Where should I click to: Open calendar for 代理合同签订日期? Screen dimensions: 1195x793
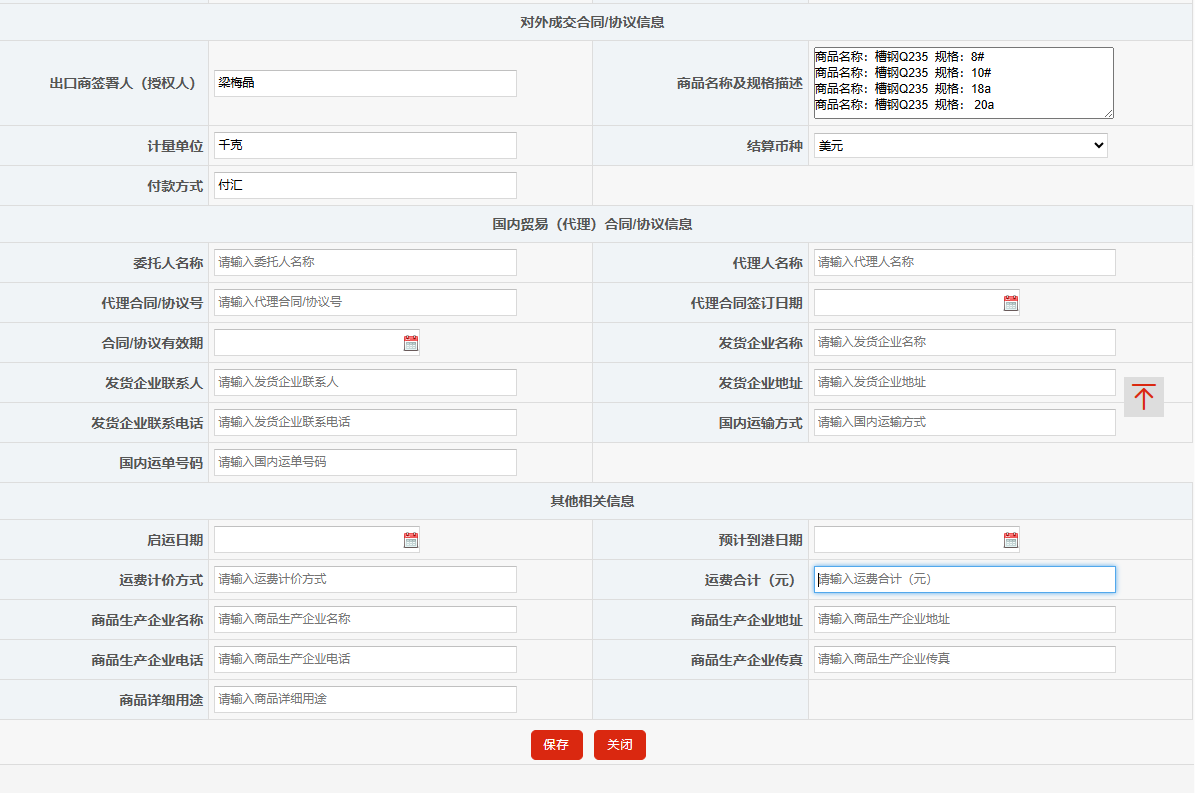(1010, 303)
